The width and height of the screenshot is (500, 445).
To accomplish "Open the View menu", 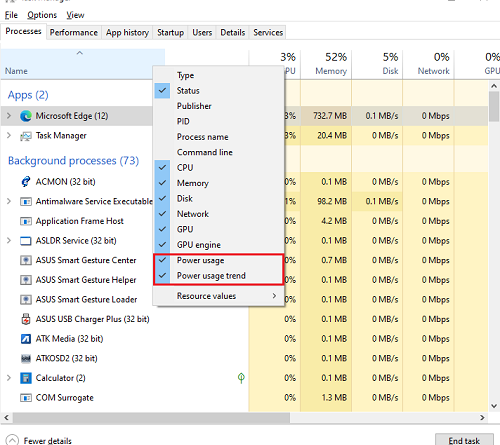I will tap(75, 15).
